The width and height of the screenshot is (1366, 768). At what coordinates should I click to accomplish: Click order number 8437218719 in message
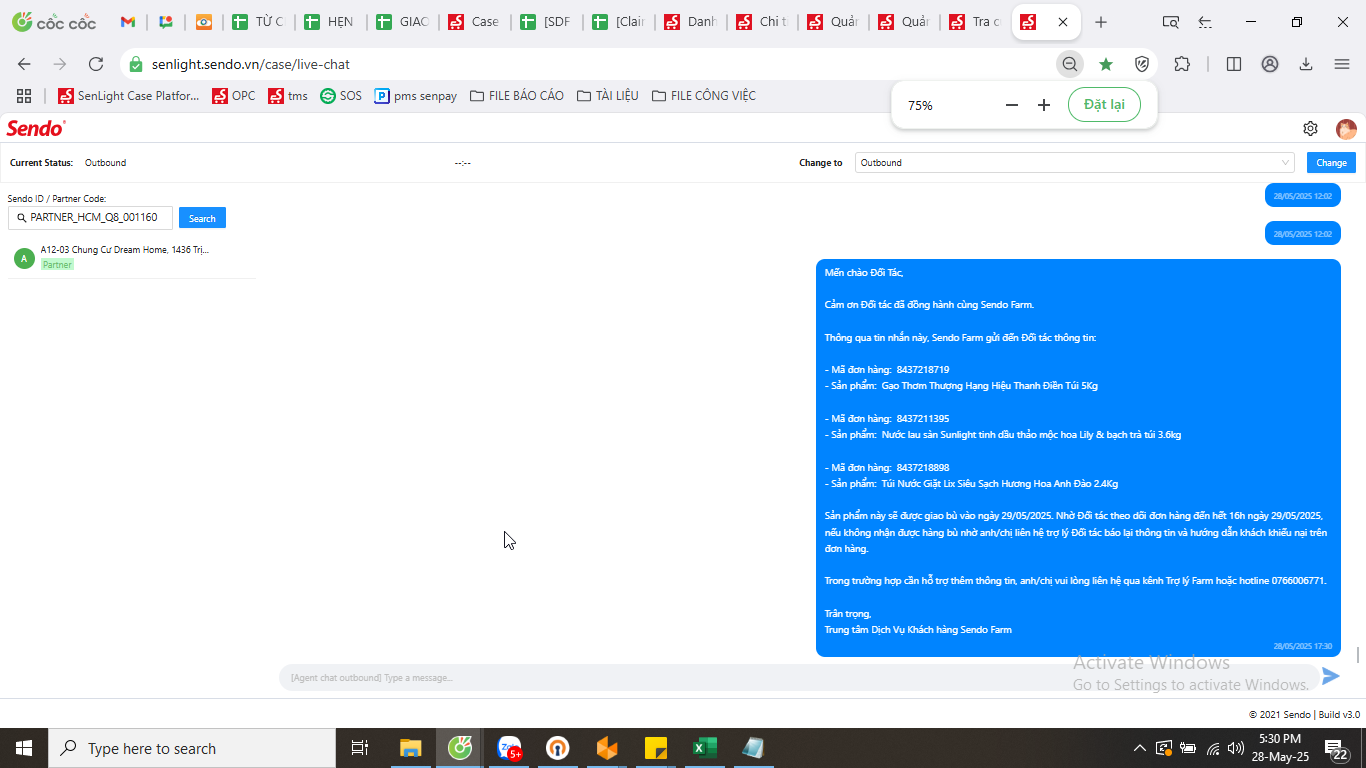pyautogui.click(x=923, y=370)
